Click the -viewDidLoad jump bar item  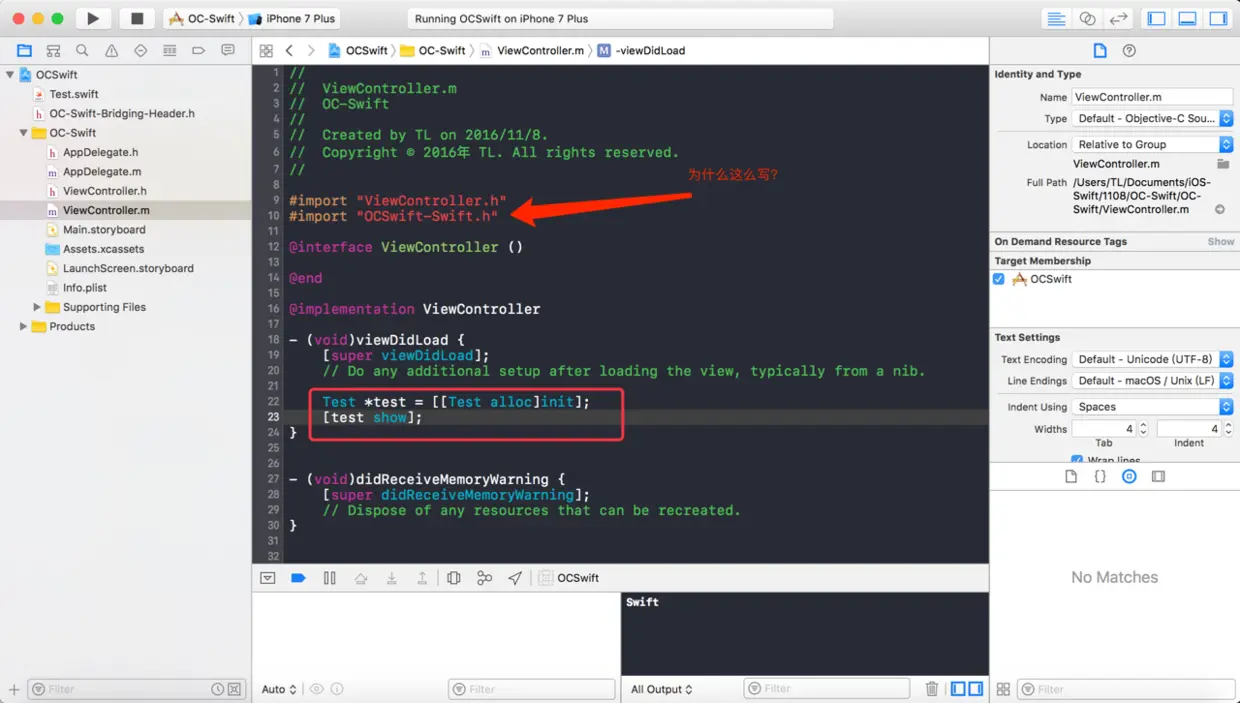pos(641,50)
